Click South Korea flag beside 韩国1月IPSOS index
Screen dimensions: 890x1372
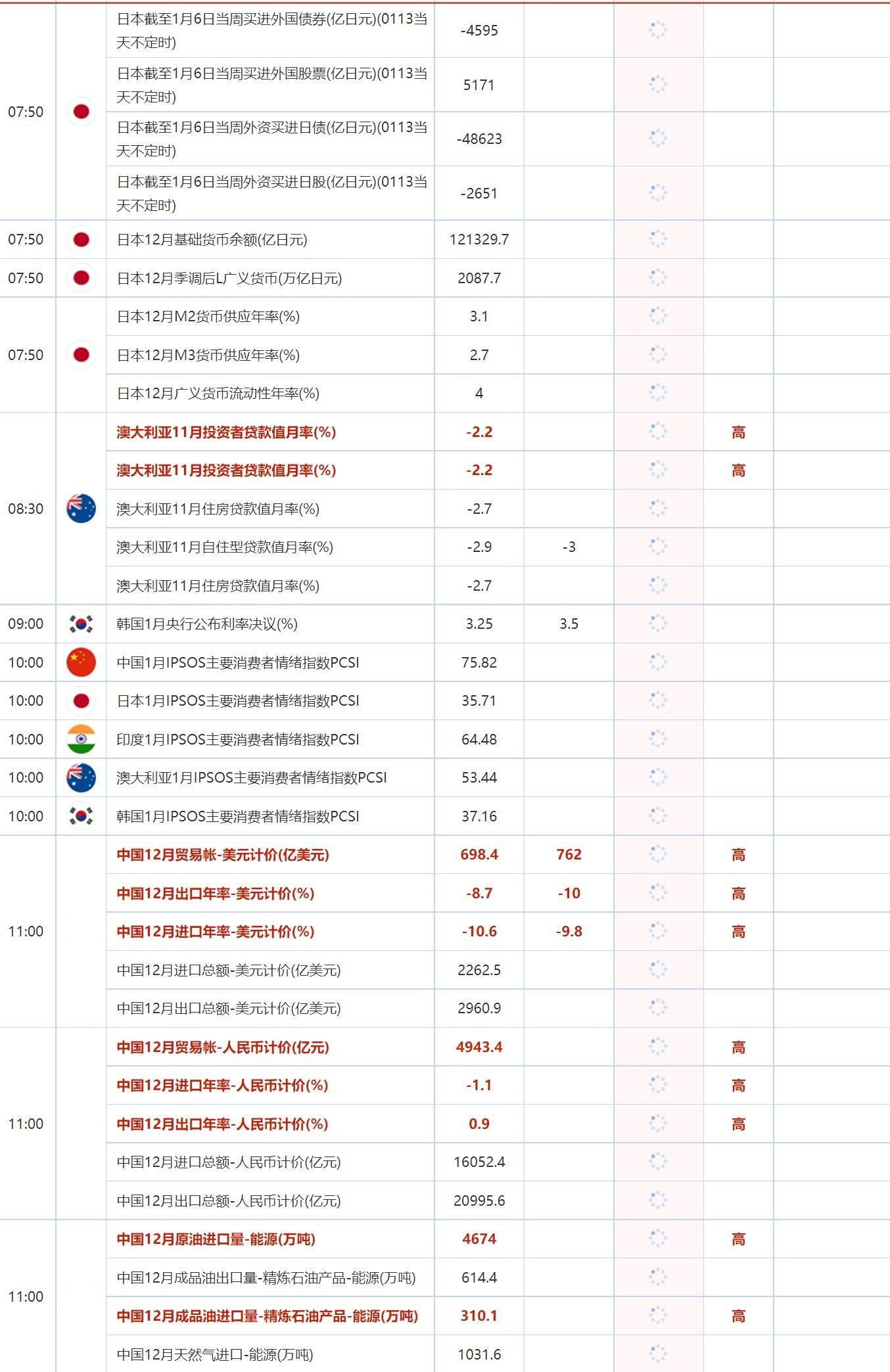81,816
